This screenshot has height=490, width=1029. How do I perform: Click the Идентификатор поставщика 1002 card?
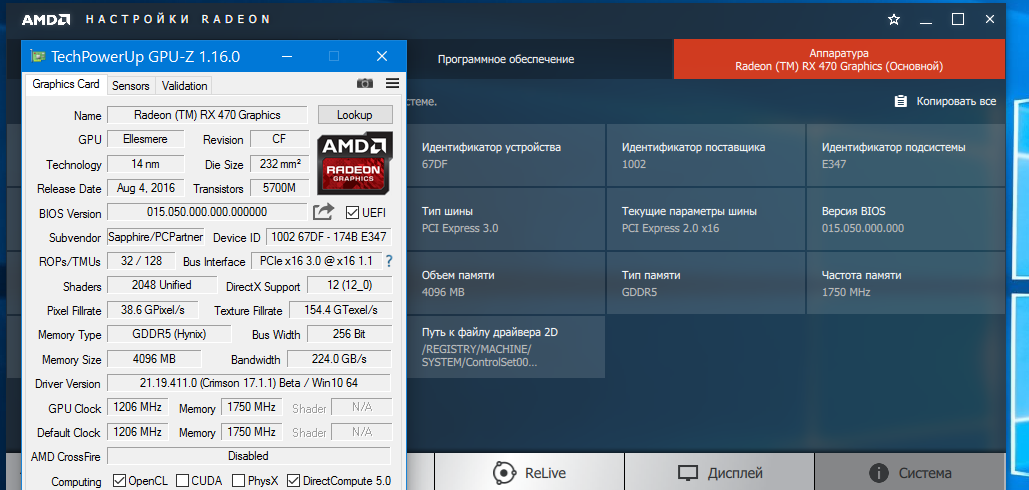pos(705,155)
